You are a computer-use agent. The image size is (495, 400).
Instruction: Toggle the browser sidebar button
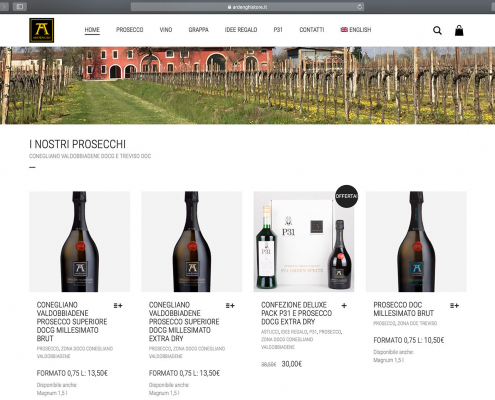(20, 6)
